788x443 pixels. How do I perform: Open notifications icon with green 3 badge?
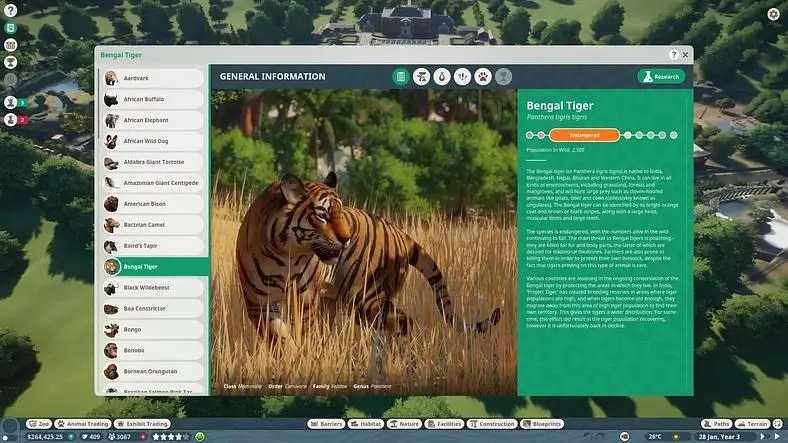[15, 103]
